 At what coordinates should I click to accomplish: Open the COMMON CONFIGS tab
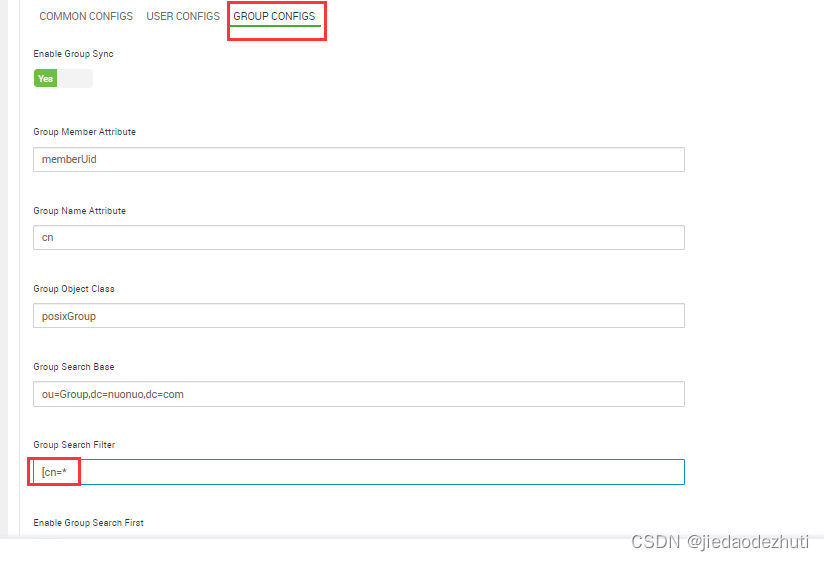[x=86, y=16]
